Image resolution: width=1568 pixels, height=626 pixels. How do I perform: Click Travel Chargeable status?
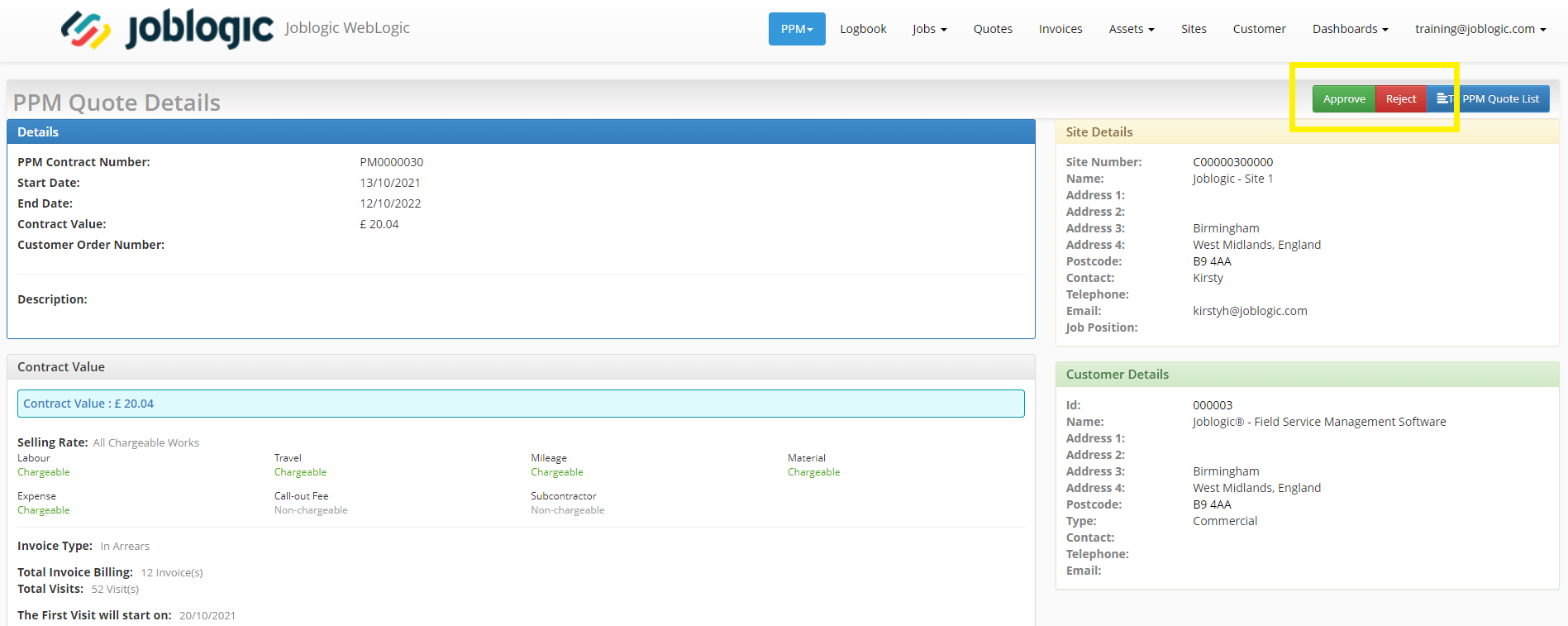(x=300, y=472)
